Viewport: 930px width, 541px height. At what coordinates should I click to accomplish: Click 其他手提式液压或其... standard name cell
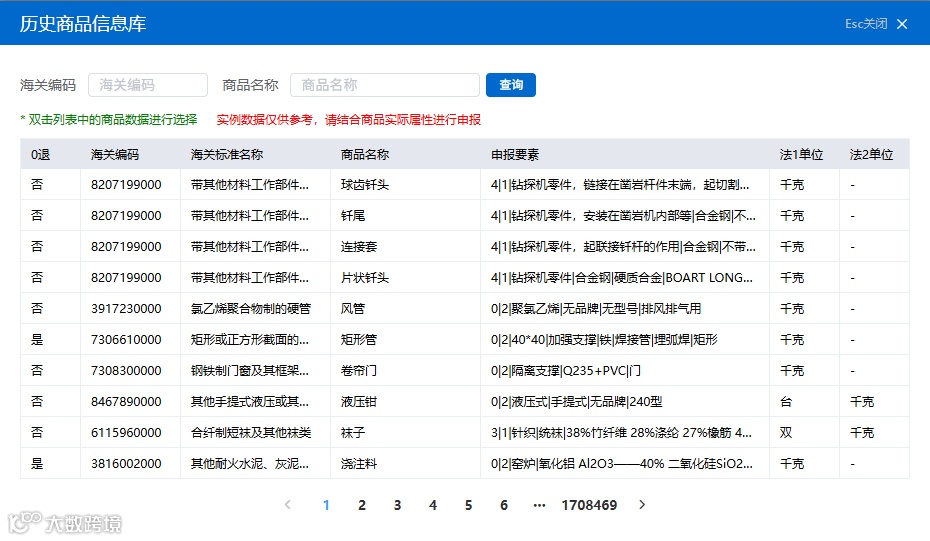point(250,402)
